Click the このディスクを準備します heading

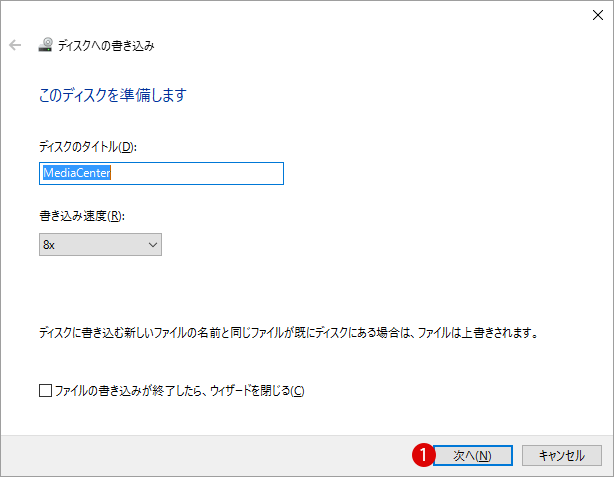112,96
